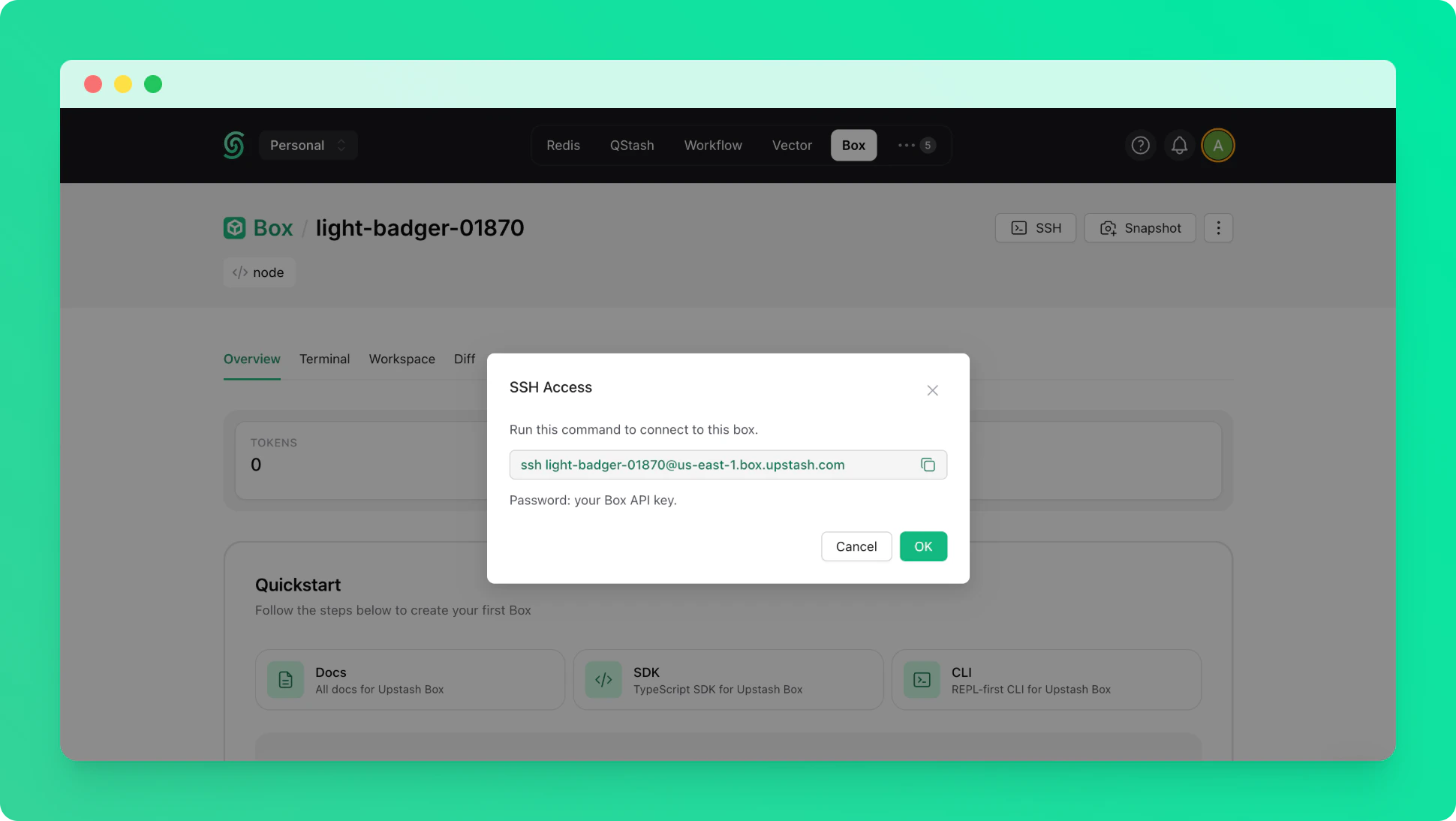1456x821 pixels.
Task: Switch to the Terminal tab
Action: (324, 359)
